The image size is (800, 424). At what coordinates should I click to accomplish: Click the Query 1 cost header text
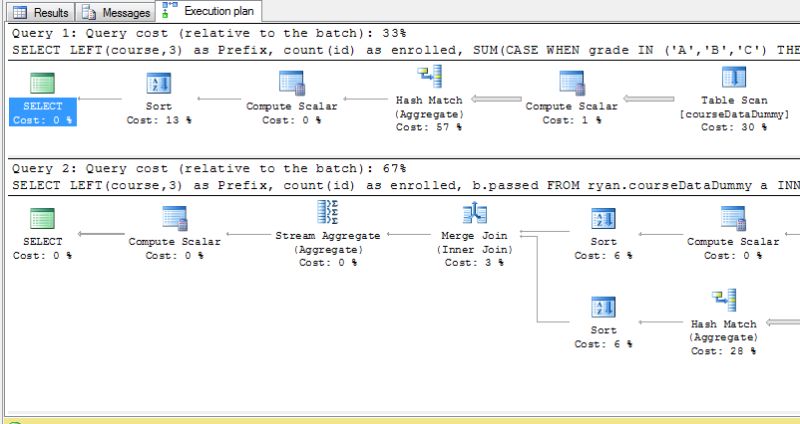coord(209,34)
